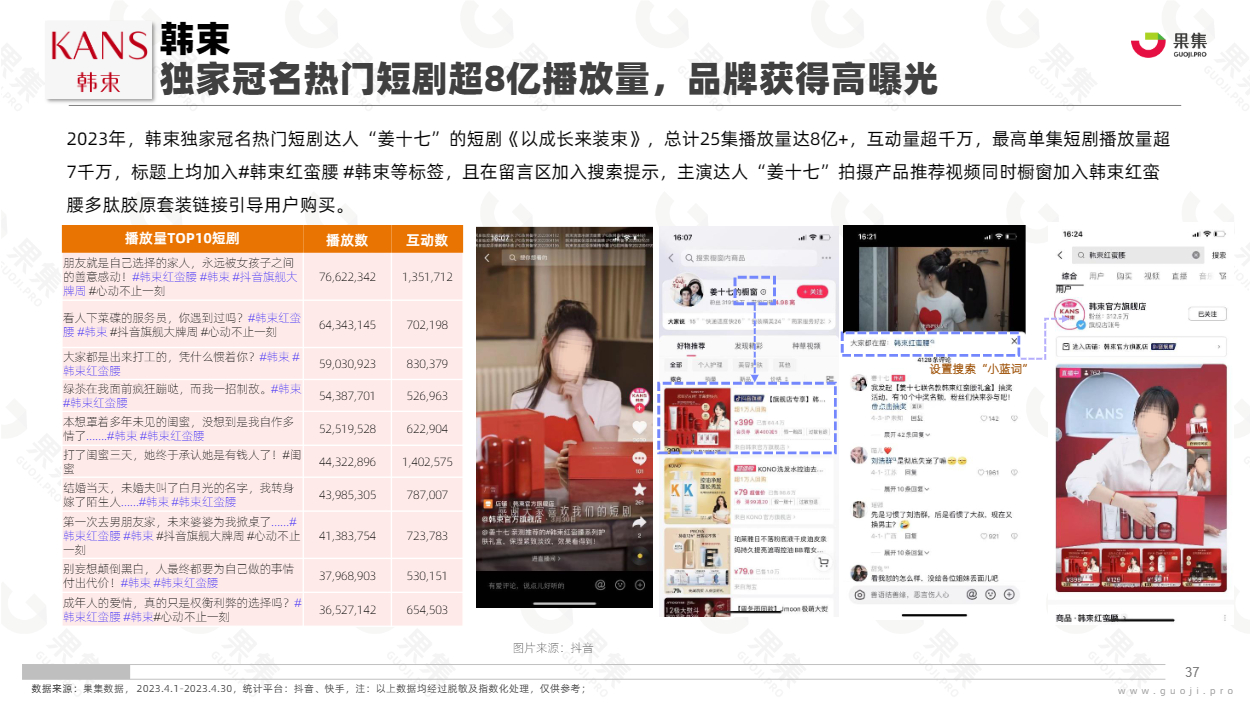The height and width of the screenshot is (703, 1250).
Task: Click the 韩束红蛮腰 blue search term
Action: click(x=912, y=342)
